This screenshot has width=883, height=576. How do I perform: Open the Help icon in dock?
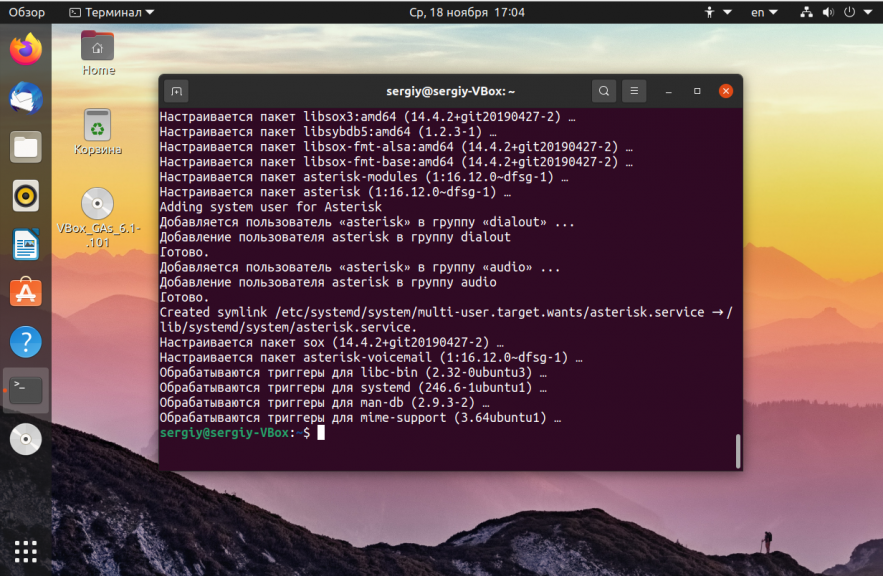[x=26, y=342]
